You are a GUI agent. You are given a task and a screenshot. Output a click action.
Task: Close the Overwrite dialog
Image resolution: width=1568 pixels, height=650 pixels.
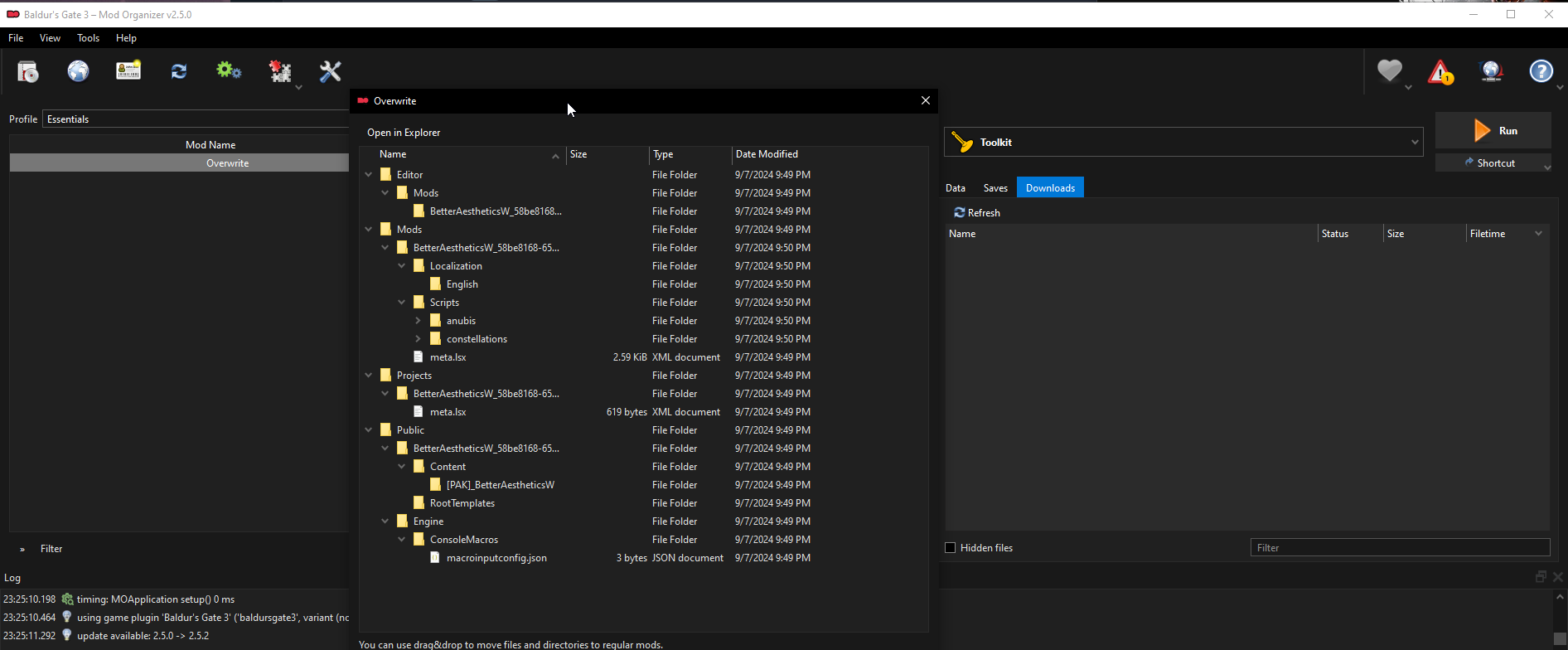coord(926,100)
